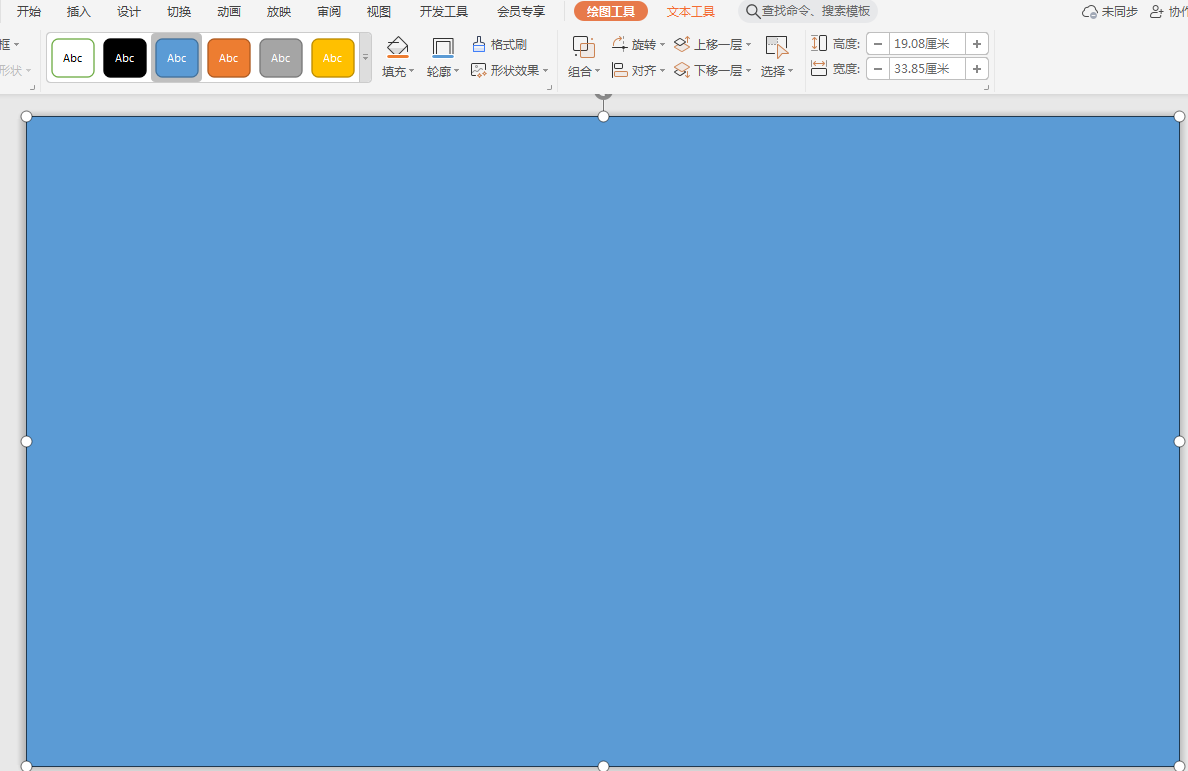Apply the orange Abc shape style
This screenshot has height=771, width=1188.
[229, 58]
